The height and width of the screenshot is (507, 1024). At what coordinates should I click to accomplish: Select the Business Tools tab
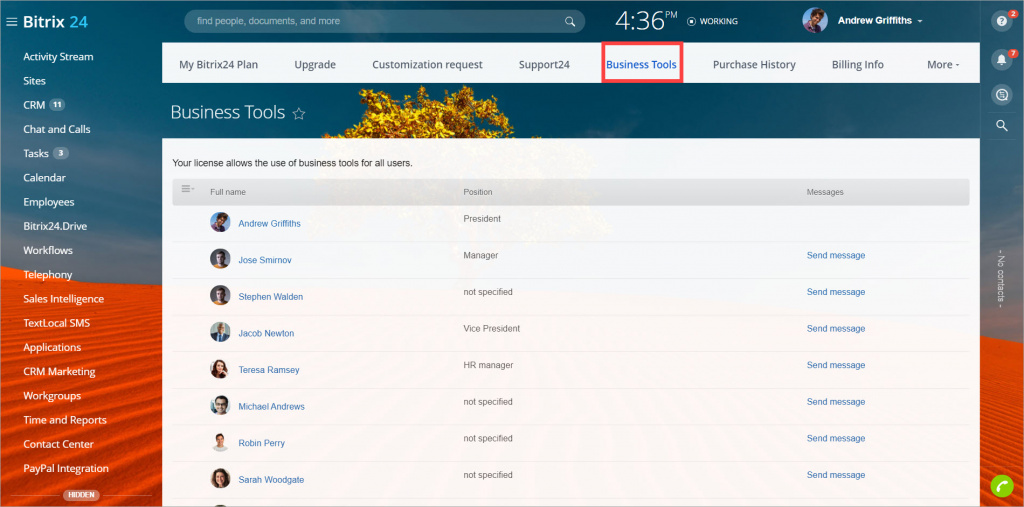(641, 65)
